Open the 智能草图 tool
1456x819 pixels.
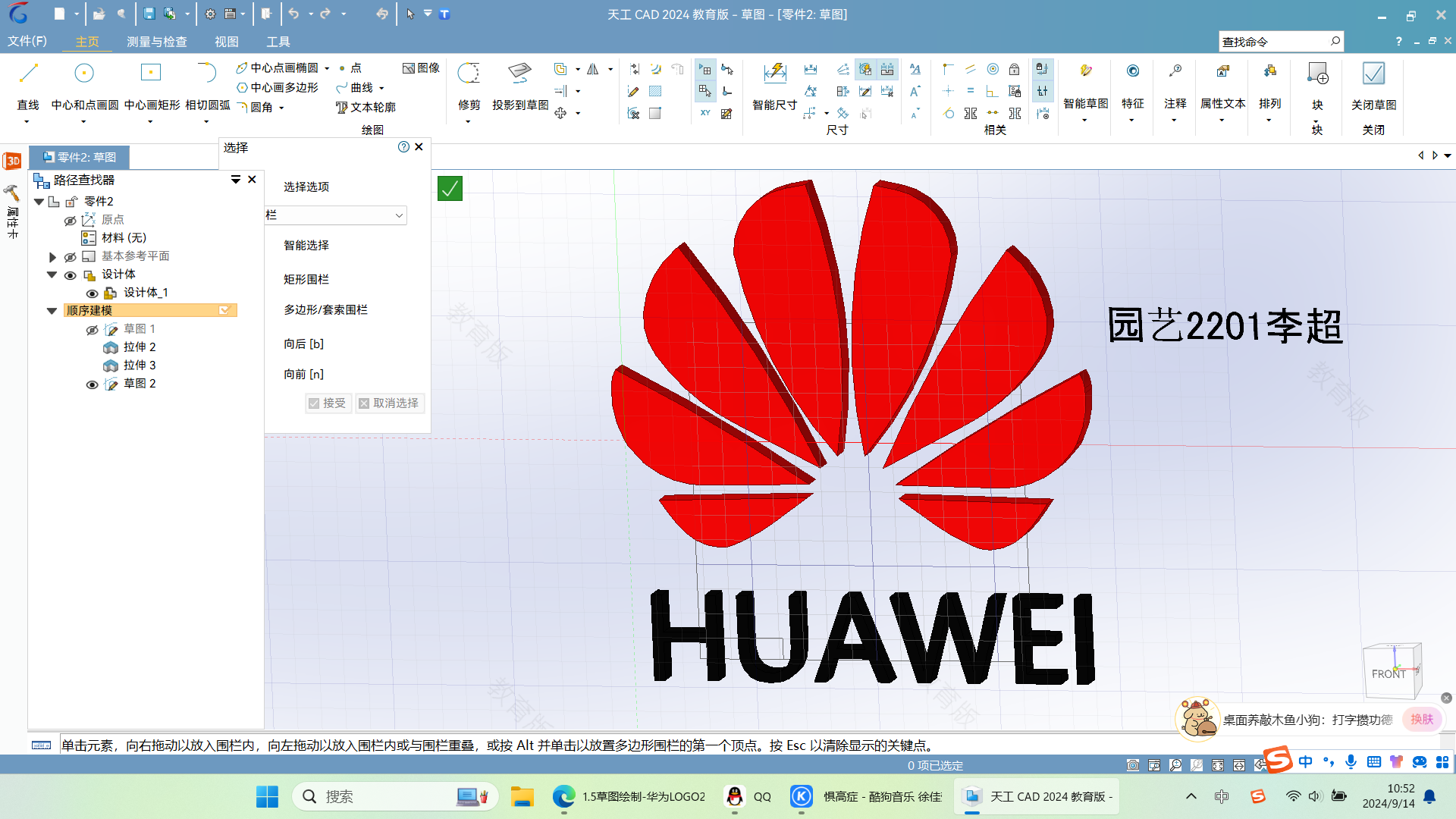click(1085, 71)
